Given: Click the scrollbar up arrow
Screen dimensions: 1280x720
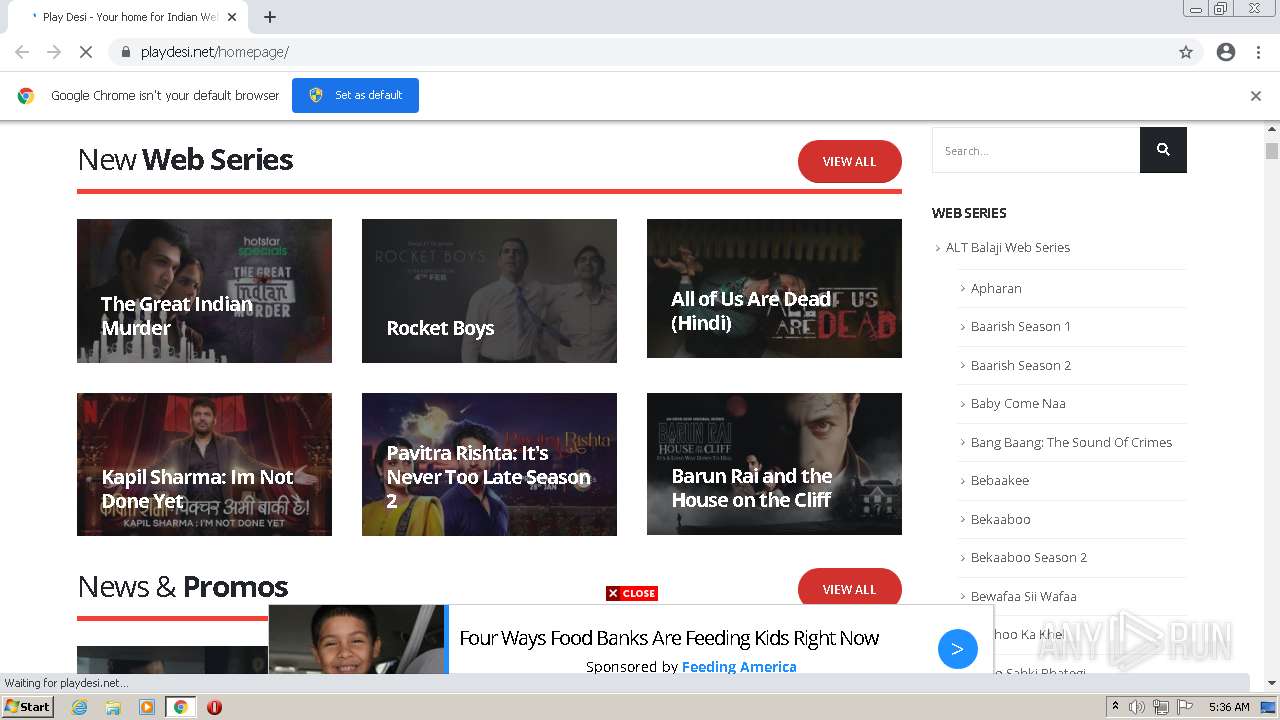Looking at the screenshot, I should coord(1272,130).
